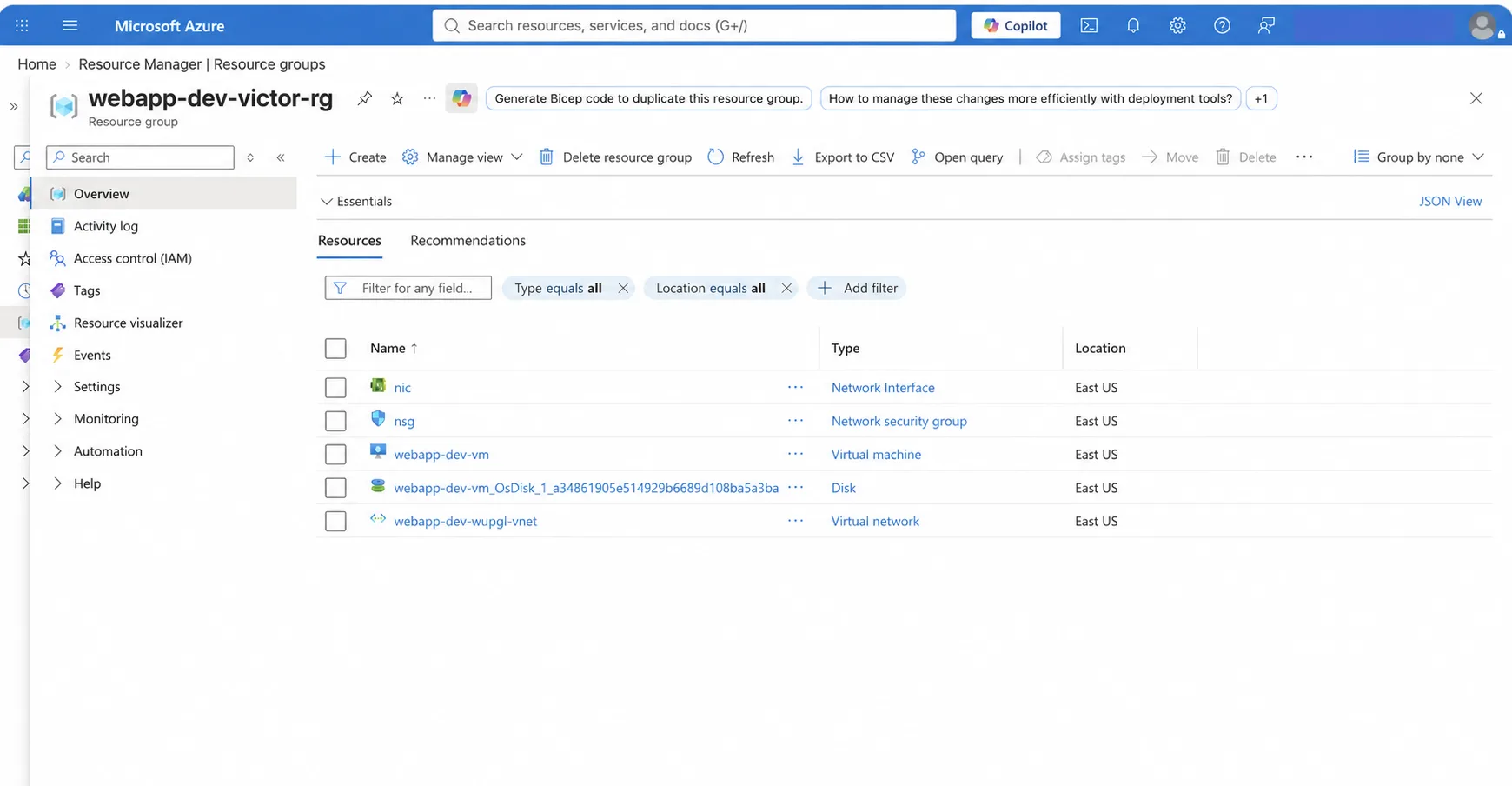Viewport: 1512px width, 786px height.
Task: Open toolbar overflow ellipsis after Delete
Action: tap(1304, 157)
